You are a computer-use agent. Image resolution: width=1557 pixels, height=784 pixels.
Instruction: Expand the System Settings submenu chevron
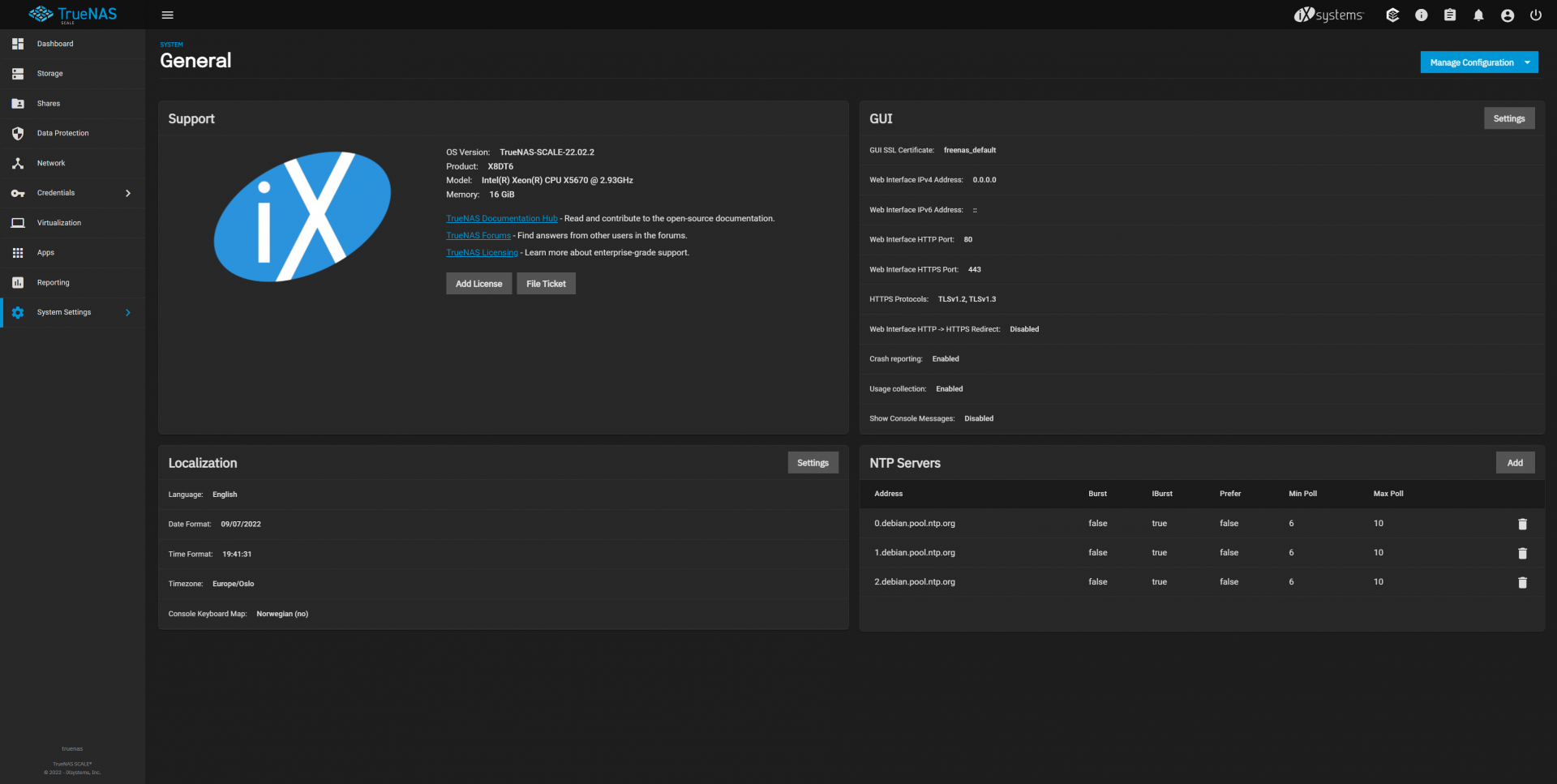point(128,312)
